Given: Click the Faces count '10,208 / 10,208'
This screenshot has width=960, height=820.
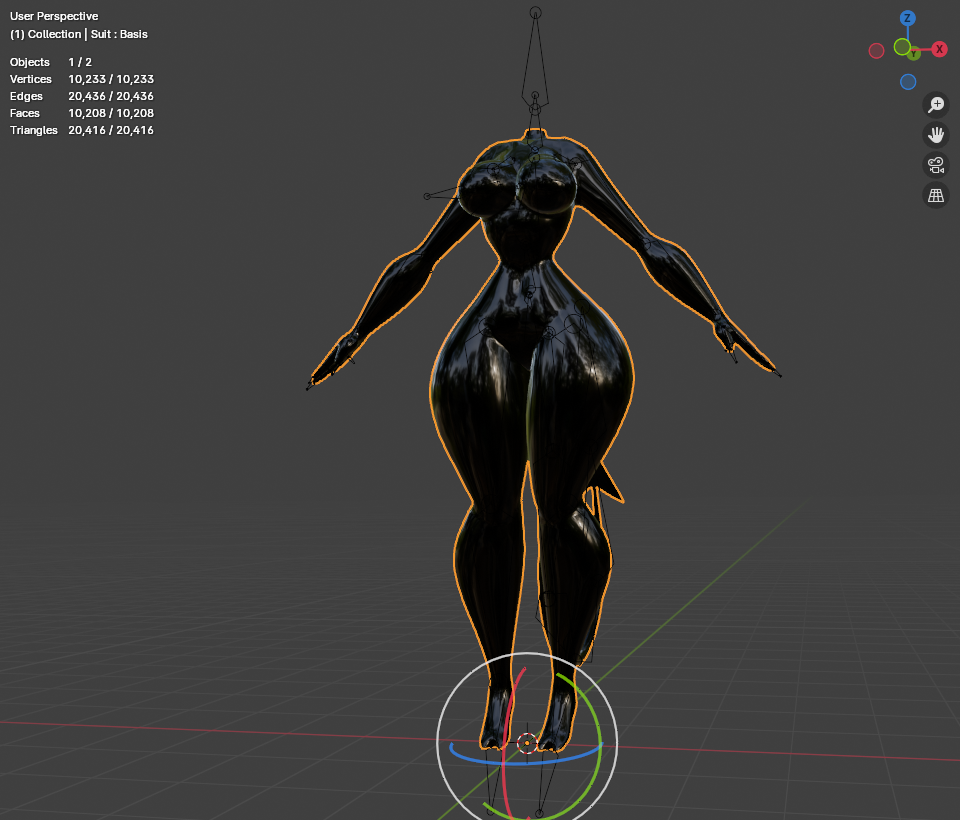Looking at the screenshot, I should point(111,113).
